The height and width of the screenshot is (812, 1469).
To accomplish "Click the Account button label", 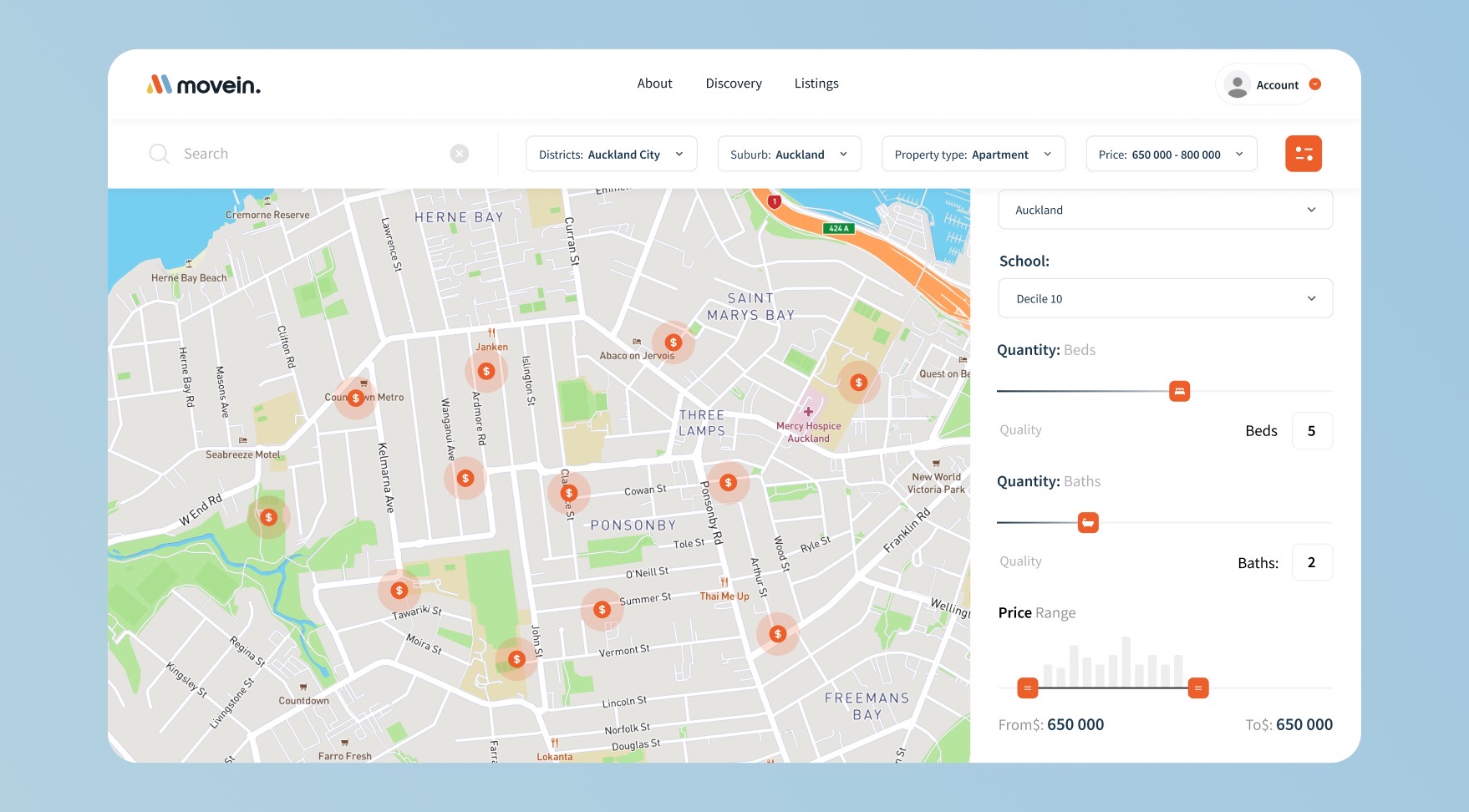I will pos(1278,85).
